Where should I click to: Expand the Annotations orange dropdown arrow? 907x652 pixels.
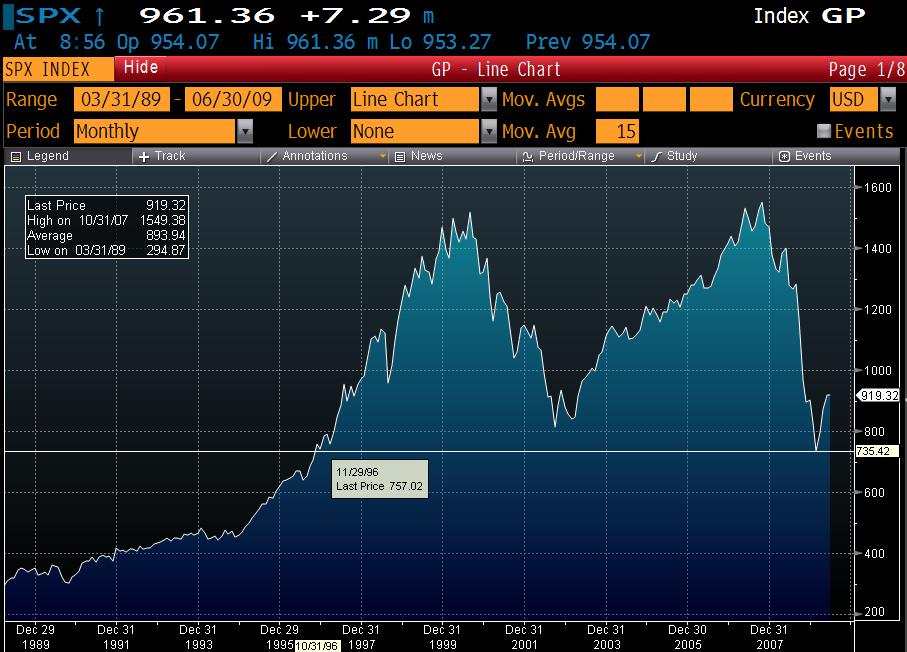pyautogui.click(x=382, y=157)
